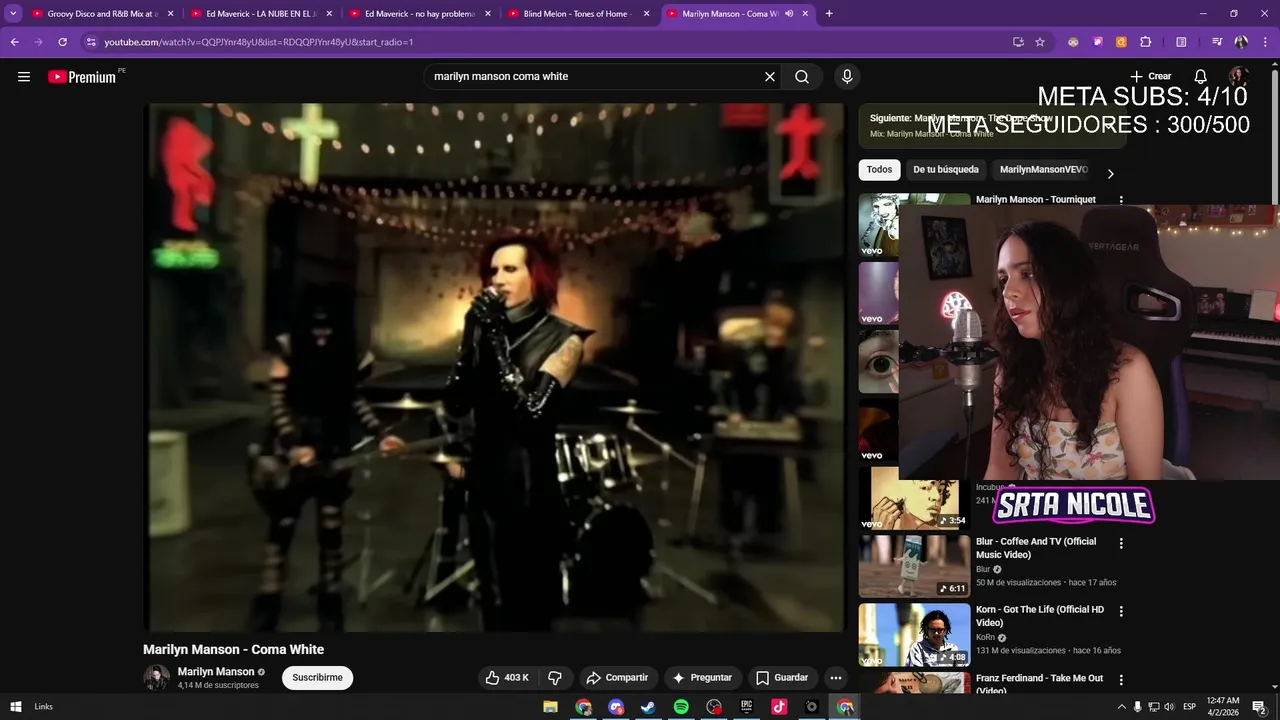
Task: Click the magnifier search button
Action: [802, 77]
